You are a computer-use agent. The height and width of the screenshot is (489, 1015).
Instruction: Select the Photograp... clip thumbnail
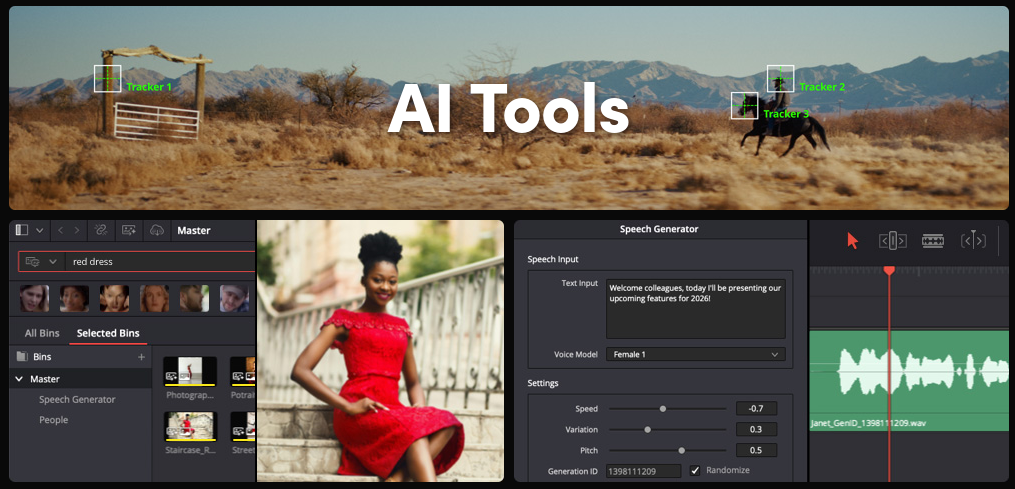coord(190,371)
